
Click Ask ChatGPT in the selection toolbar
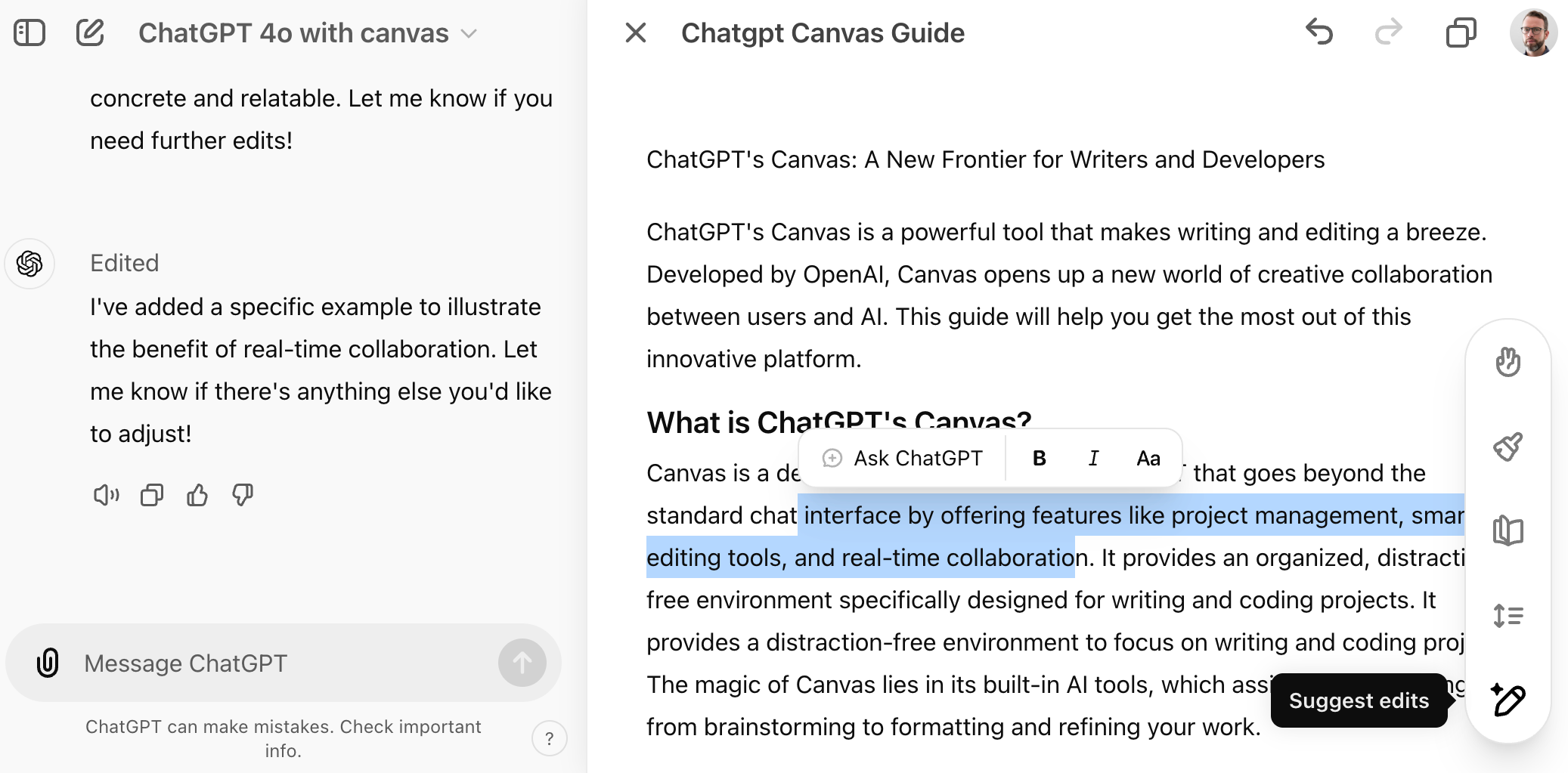tap(903, 458)
